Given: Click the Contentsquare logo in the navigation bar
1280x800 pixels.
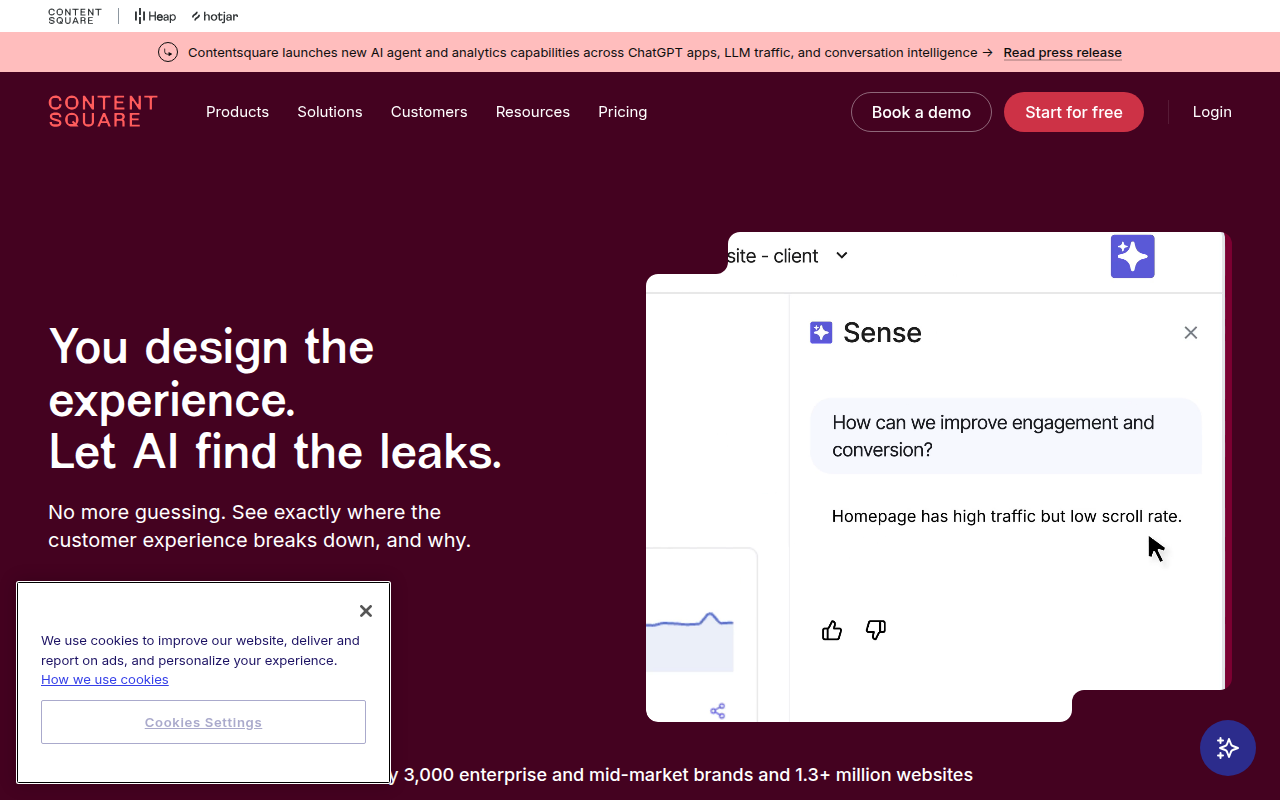Looking at the screenshot, I should tap(103, 112).
